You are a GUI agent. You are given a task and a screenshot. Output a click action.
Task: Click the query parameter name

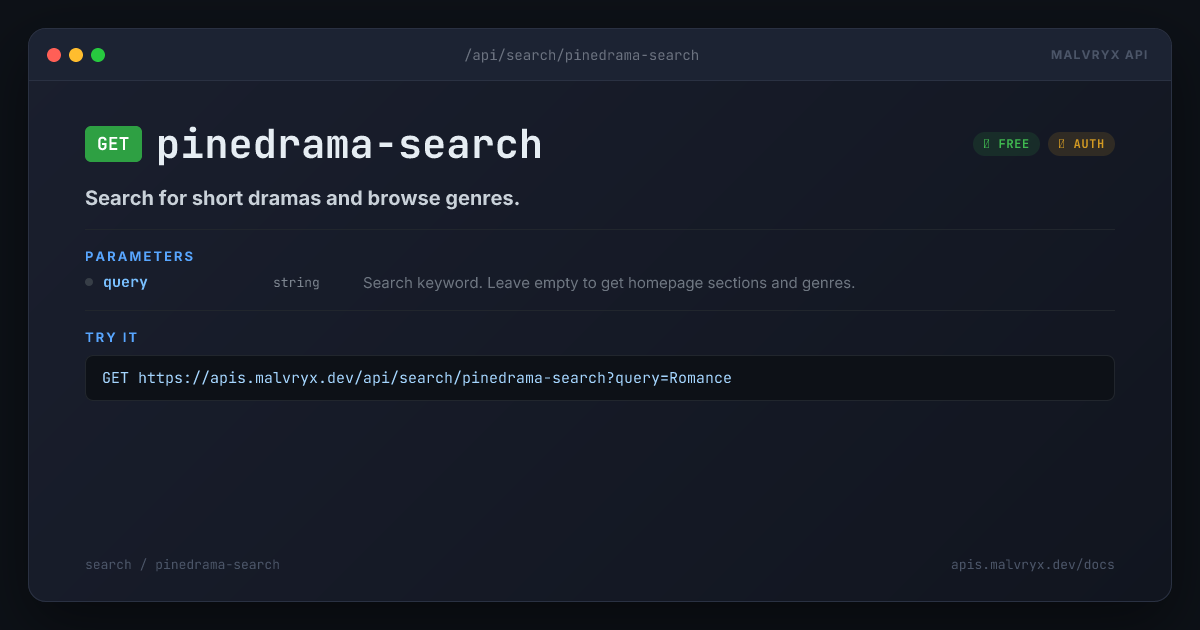[125, 283]
